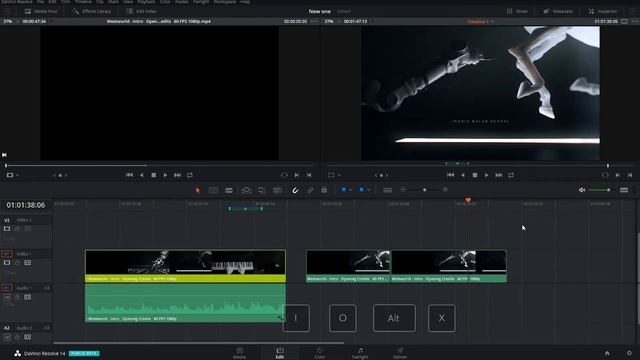Viewport: 640px width, 360px height.
Task: Toggle loop playback in timeline viewer
Action: [x=511, y=175]
